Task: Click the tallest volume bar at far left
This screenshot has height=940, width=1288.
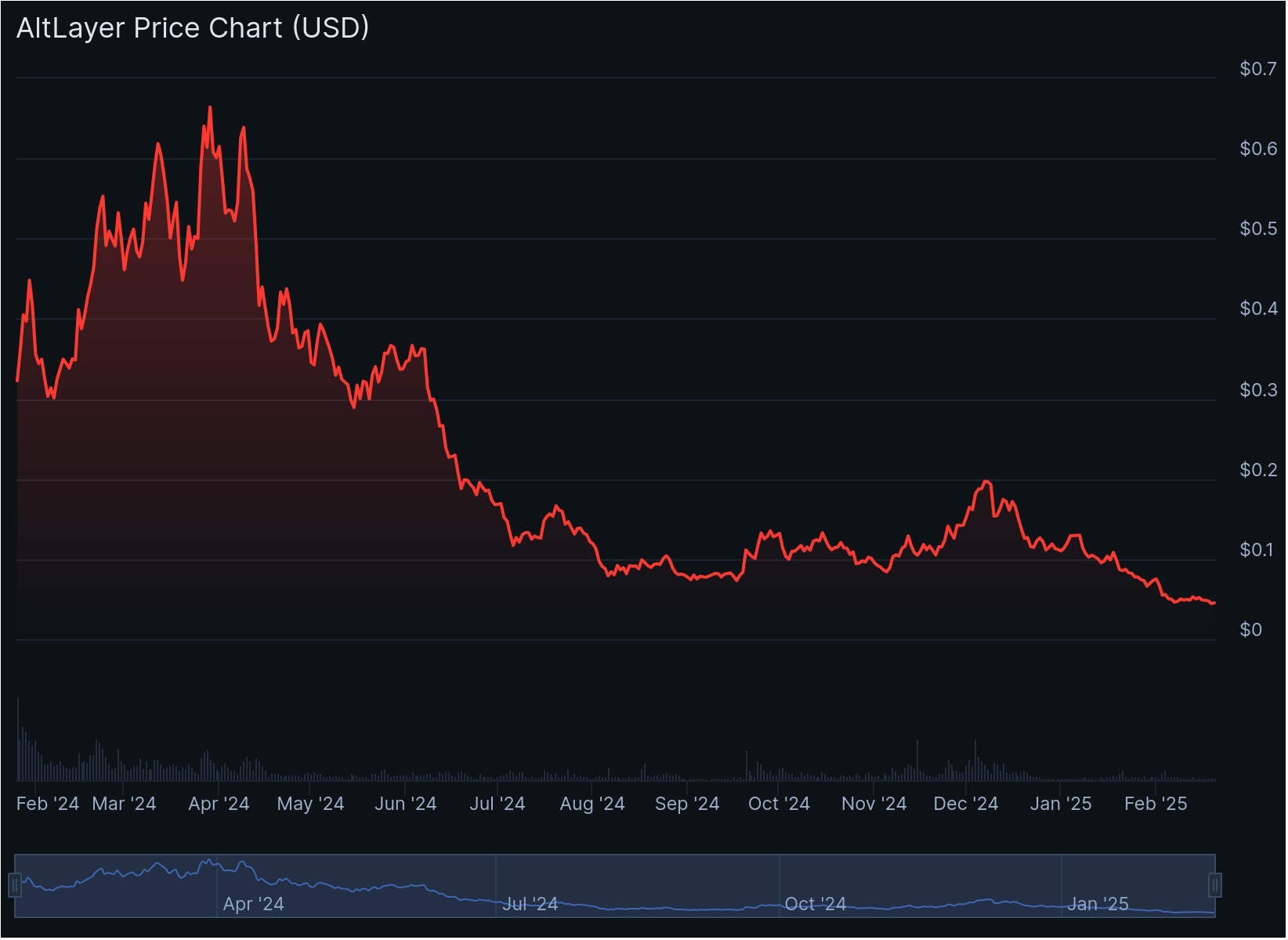Action: (x=18, y=738)
